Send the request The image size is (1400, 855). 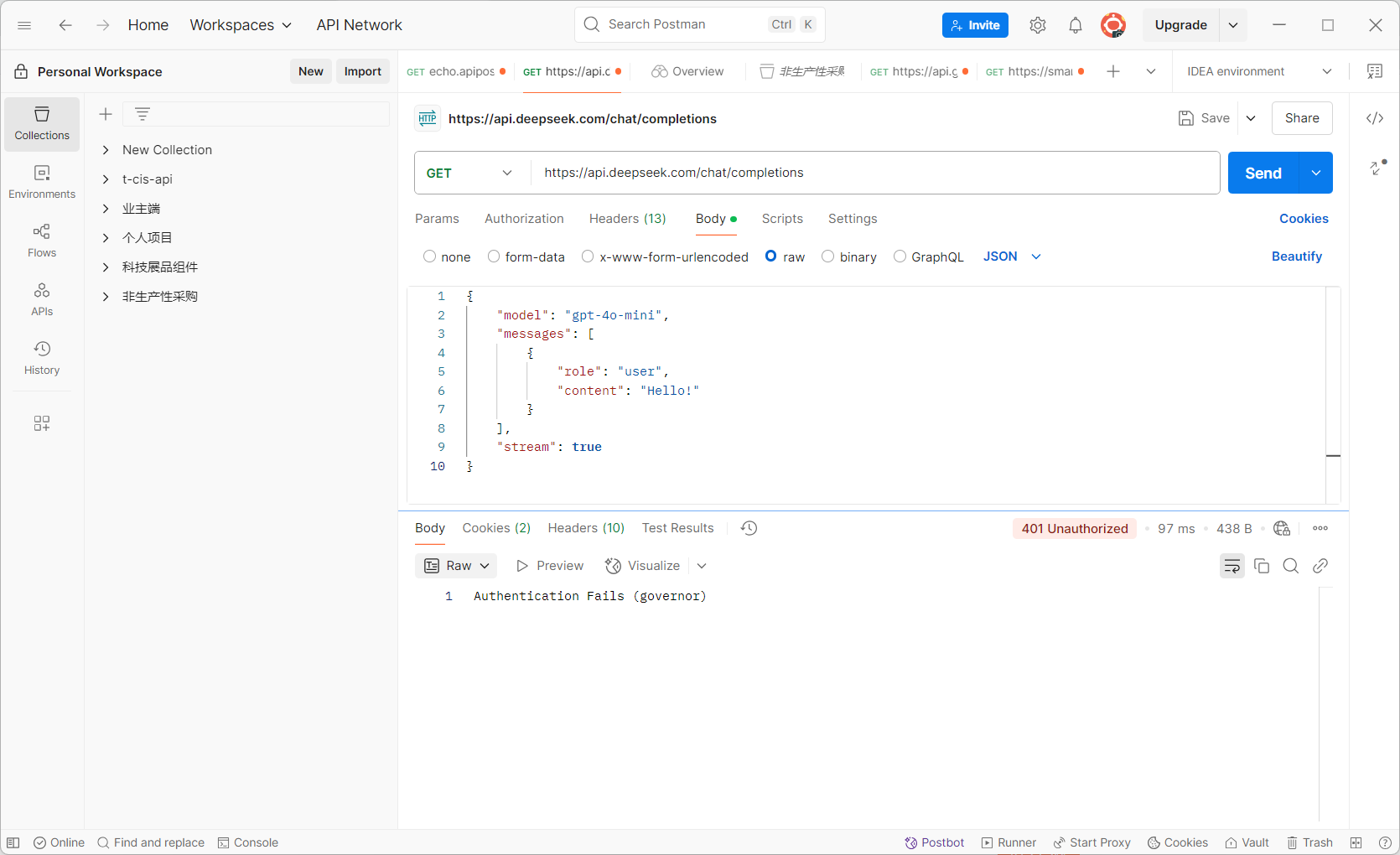click(x=1263, y=173)
